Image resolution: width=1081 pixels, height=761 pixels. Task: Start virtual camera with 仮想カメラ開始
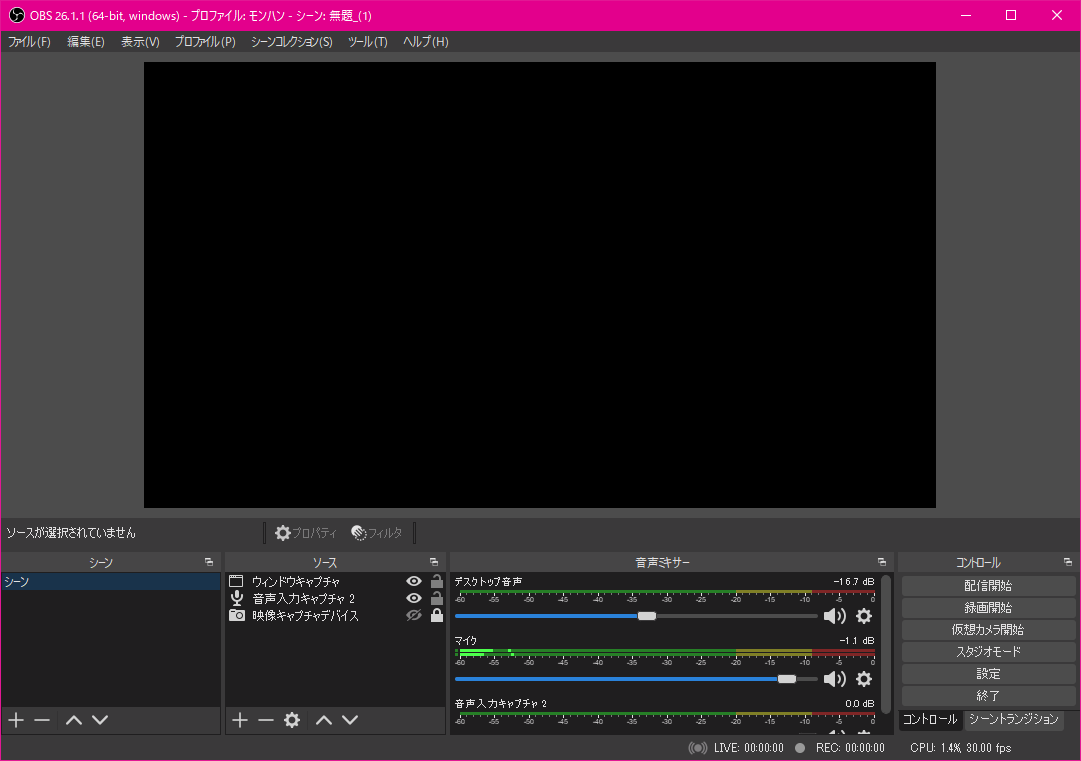[988, 630]
